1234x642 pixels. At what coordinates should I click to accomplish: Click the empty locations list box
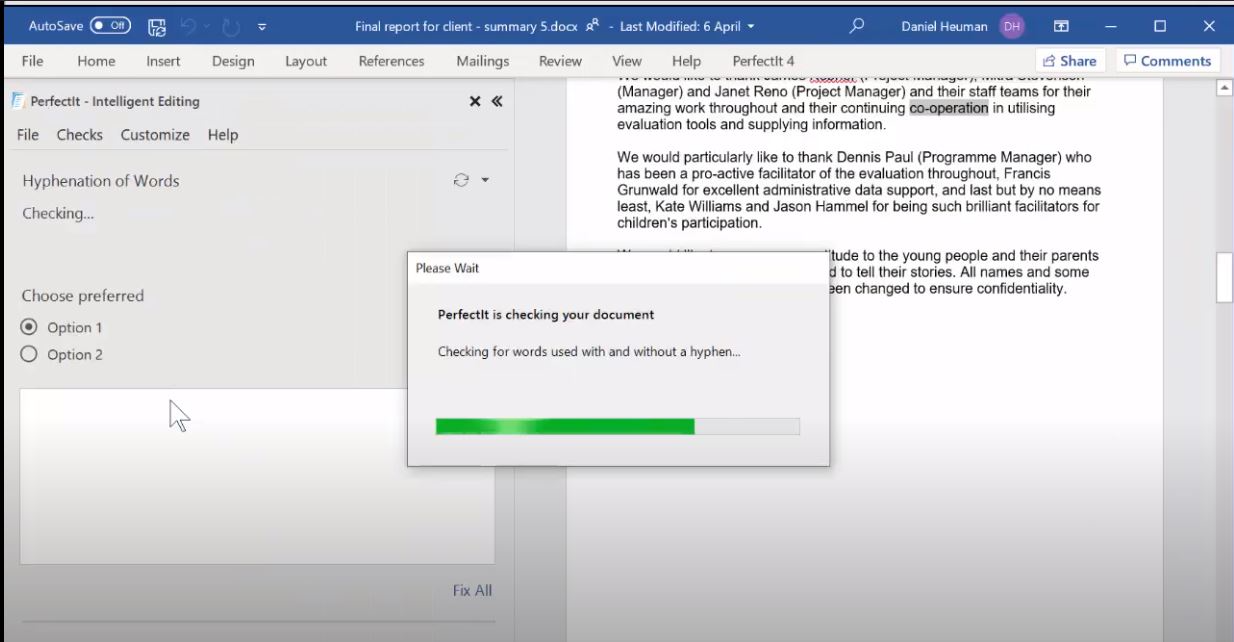click(x=257, y=476)
